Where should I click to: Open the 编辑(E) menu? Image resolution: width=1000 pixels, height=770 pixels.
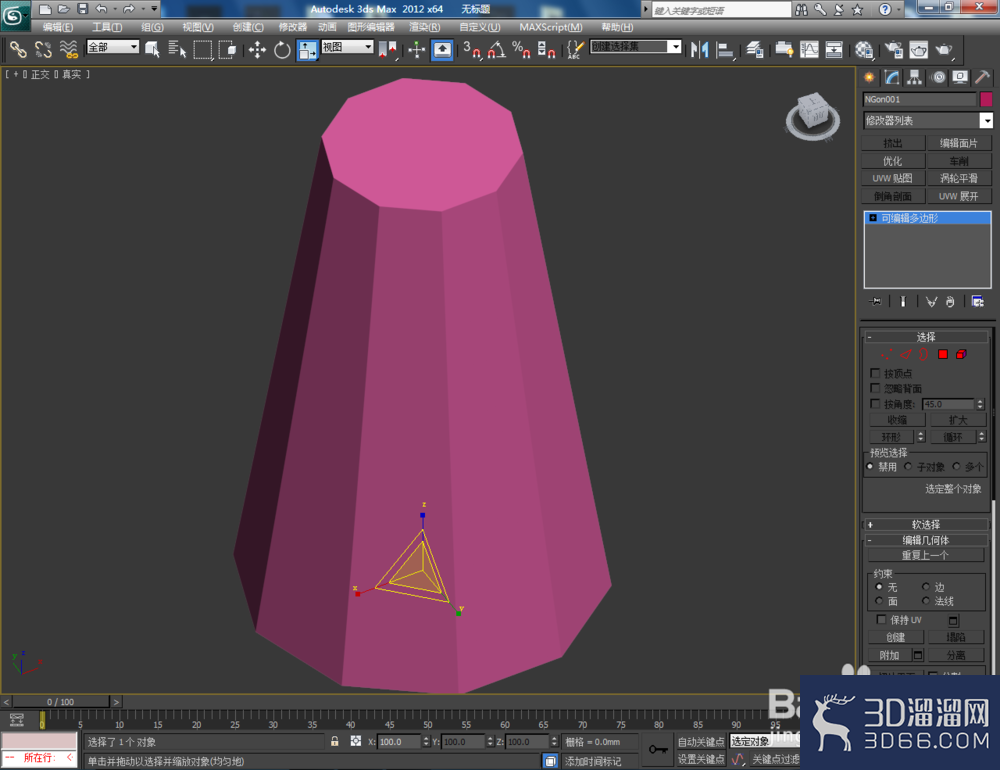coord(57,27)
